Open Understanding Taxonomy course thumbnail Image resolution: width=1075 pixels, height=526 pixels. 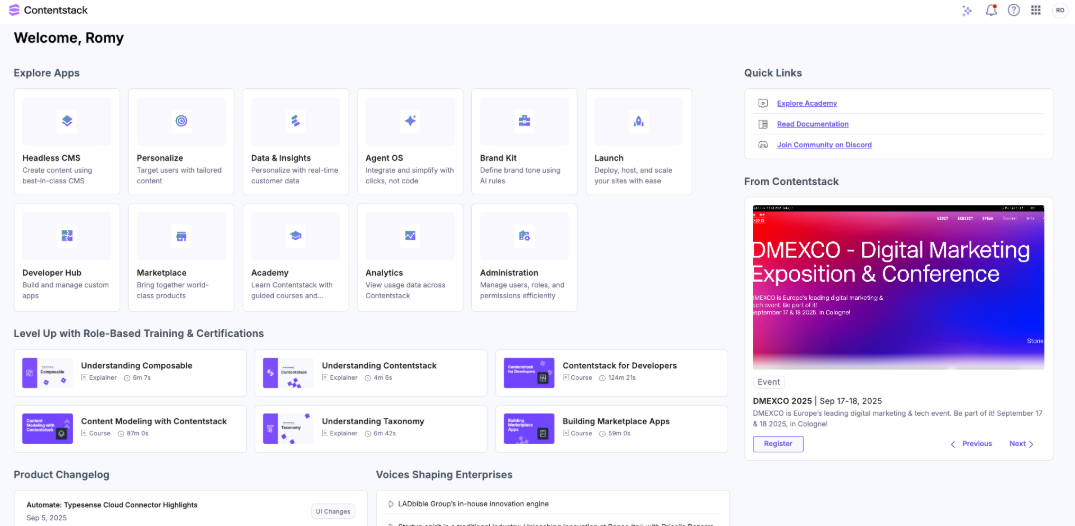pyautogui.click(x=288, y=429)
